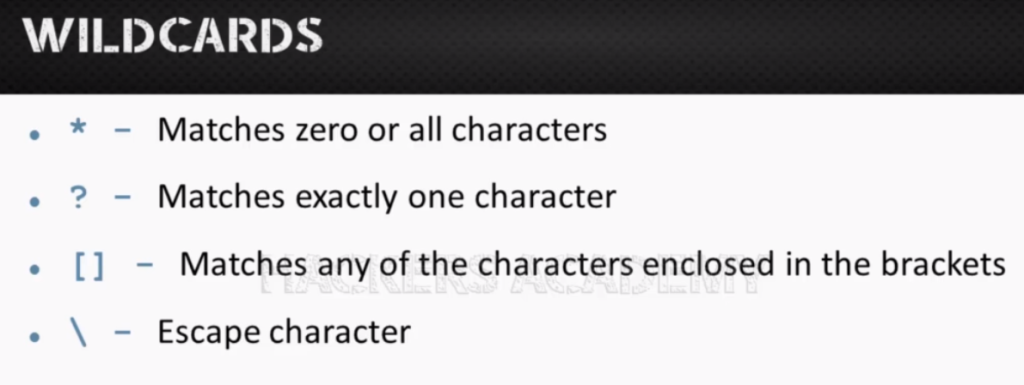Click the dash after the asterisk symbol
This screenshot has width=1024, height=385.
click(122, 130)
